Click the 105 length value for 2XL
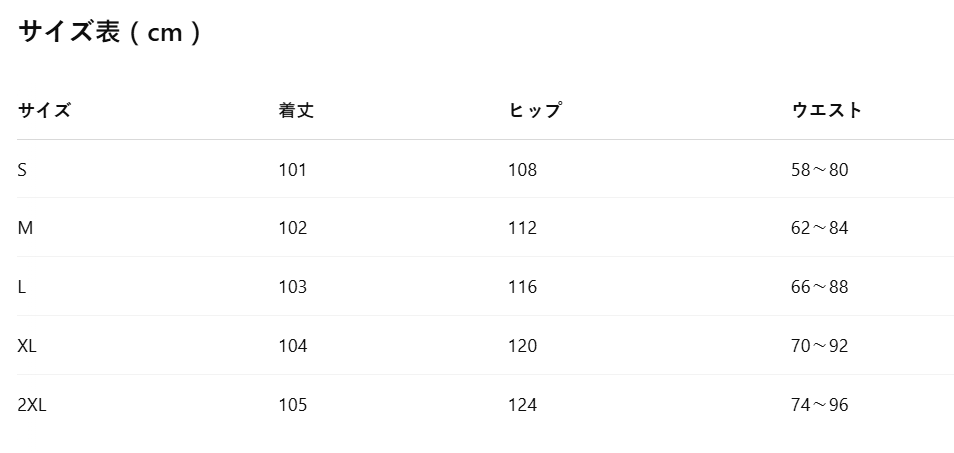Screen dimensions: 954x453 pyautogui.click(x=293, y=405)
